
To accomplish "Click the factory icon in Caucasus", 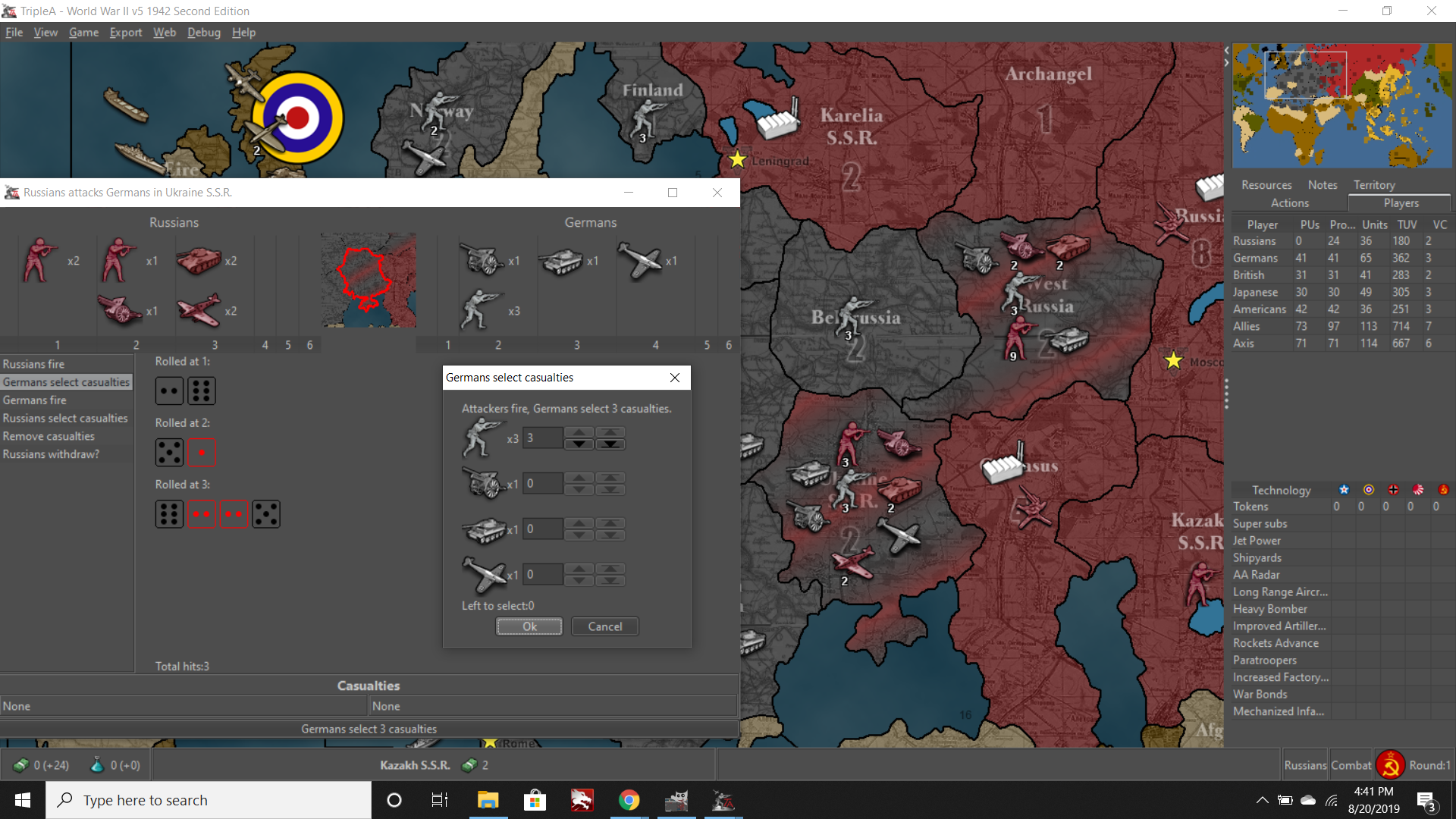I will (x=1003, y=464).
